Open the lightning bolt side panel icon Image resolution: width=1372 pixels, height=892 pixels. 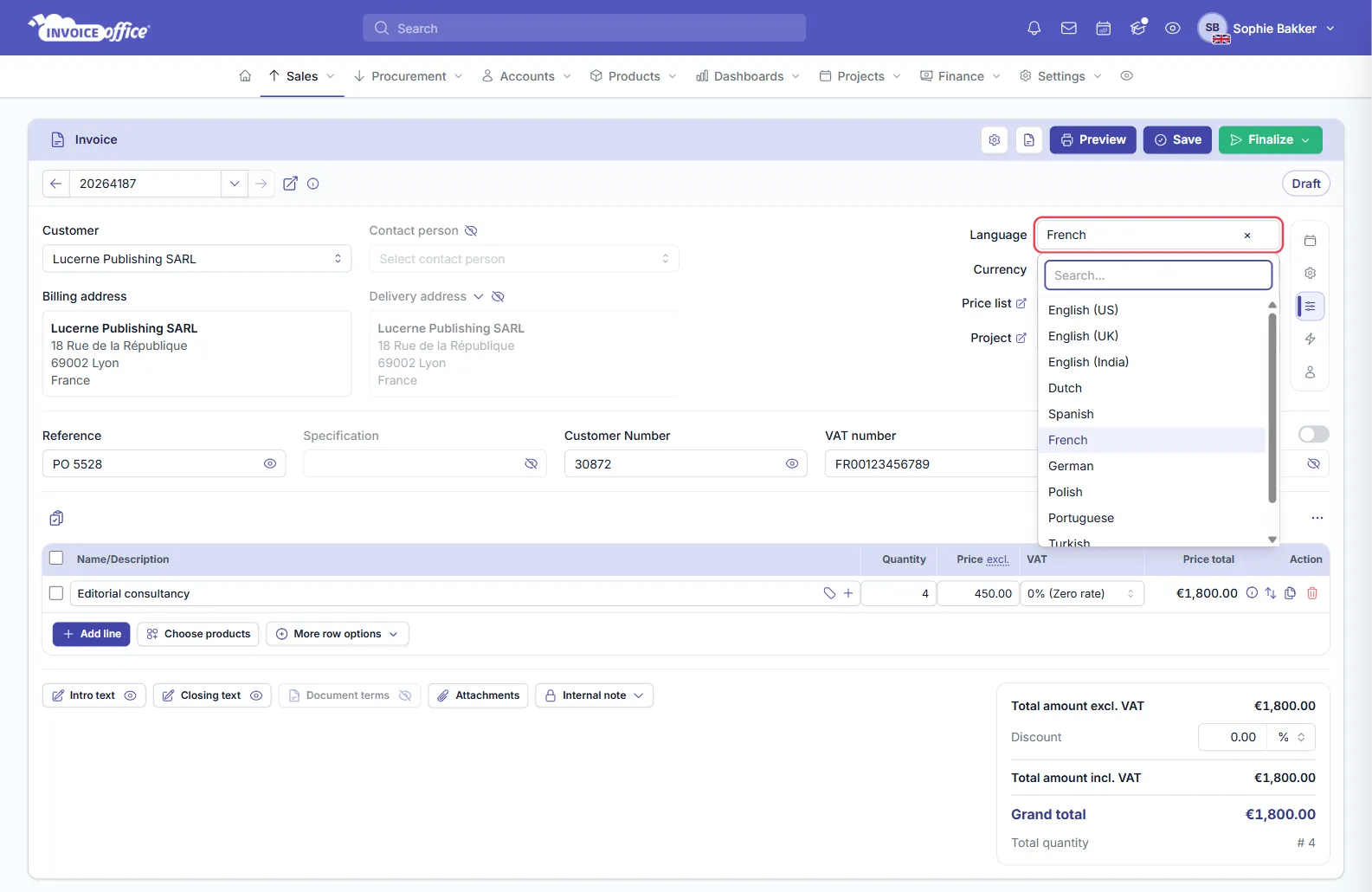1311,339
